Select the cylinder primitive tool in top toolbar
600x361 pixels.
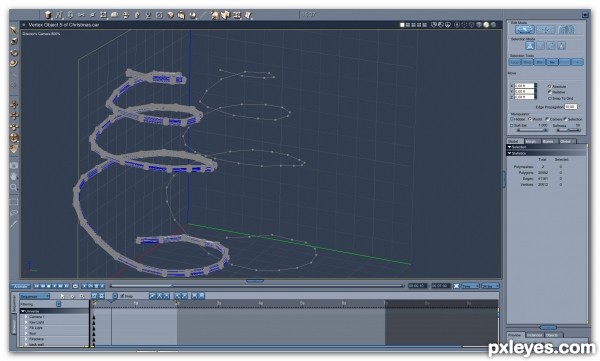(48, 15)
